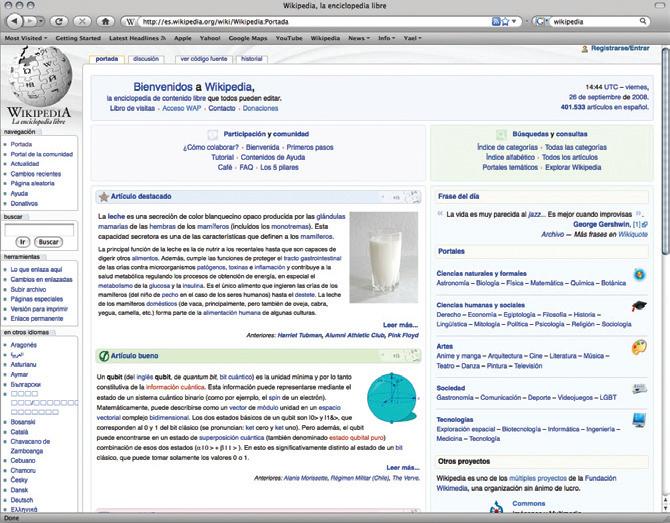Screen dimensions: 670x523
Task: Open the Google Maps bookmark
Action: [248, 38]
